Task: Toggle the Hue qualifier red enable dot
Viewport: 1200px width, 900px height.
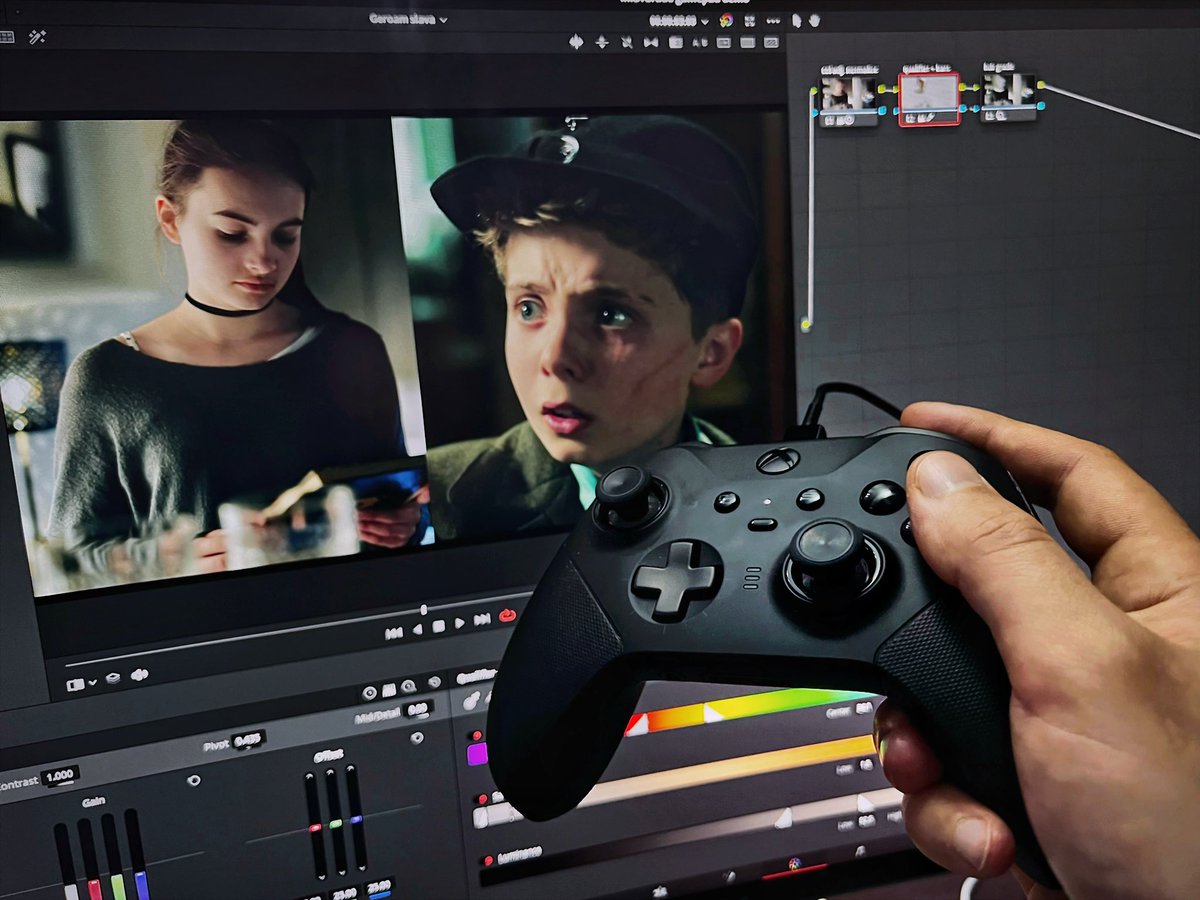Action: tap(477, 735)
